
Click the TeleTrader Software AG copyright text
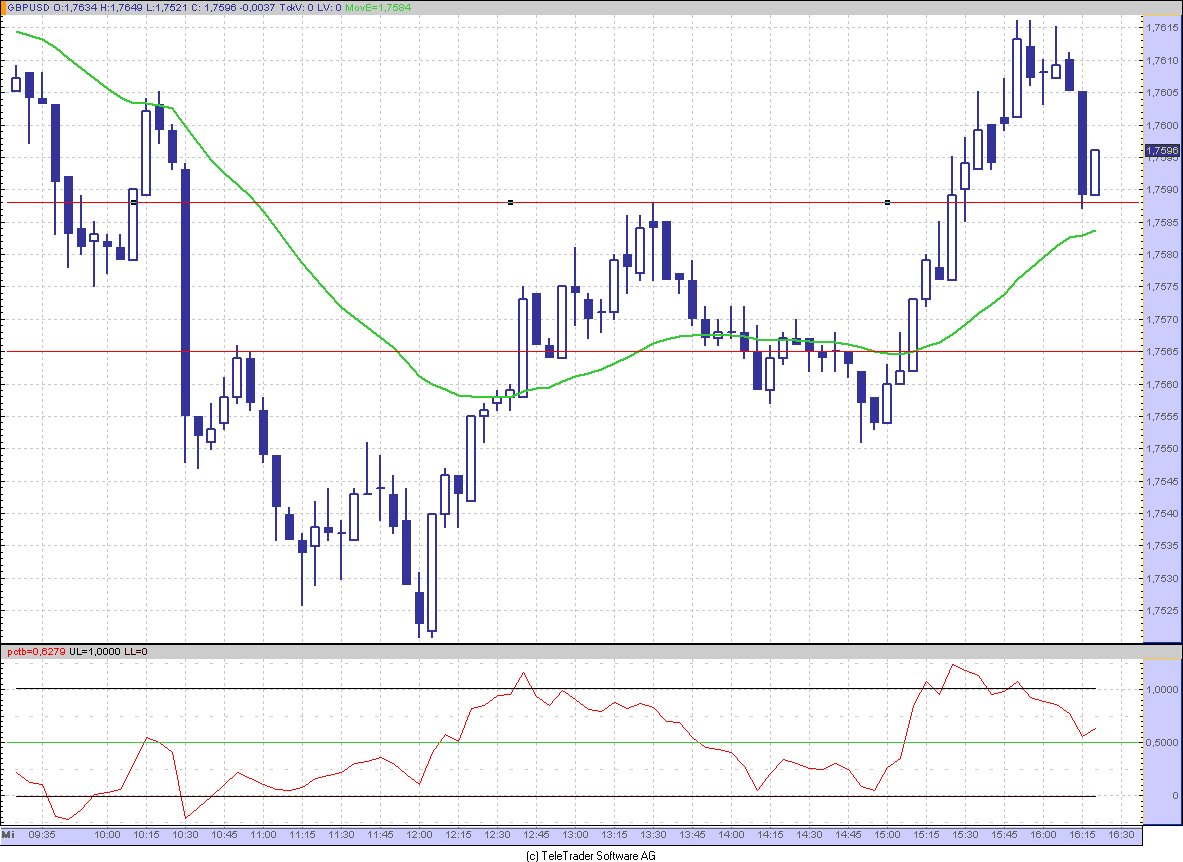coord(590,855)
